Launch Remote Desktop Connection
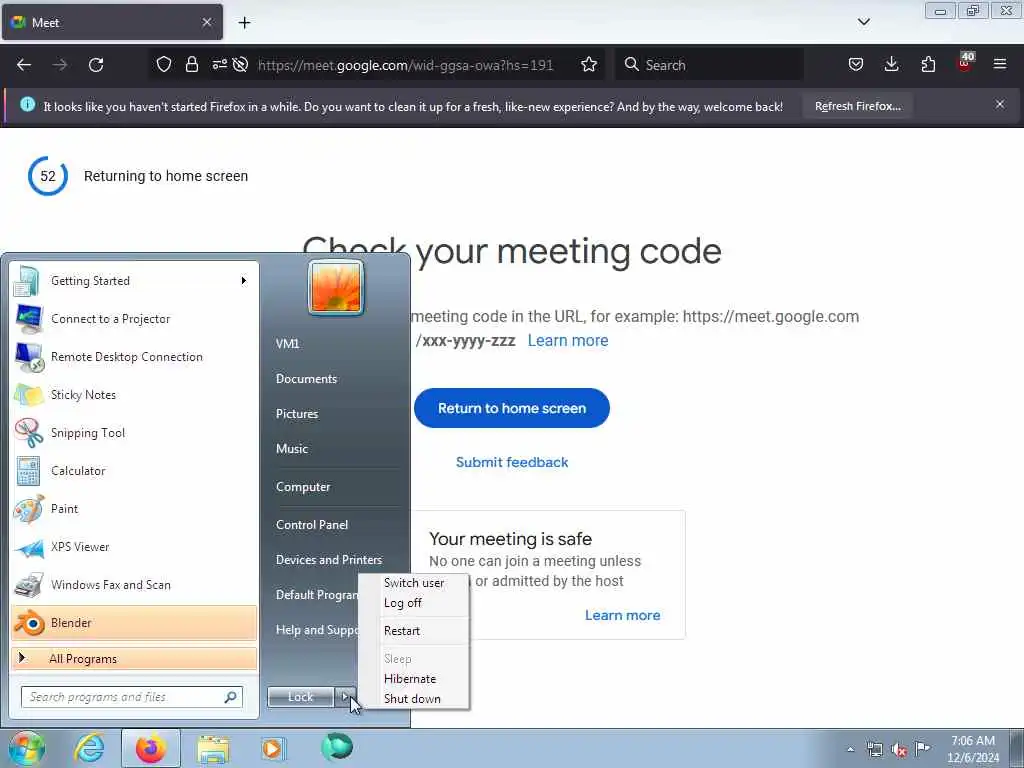Viewport: 1024px width, 768px height. [x=134, y=357]
